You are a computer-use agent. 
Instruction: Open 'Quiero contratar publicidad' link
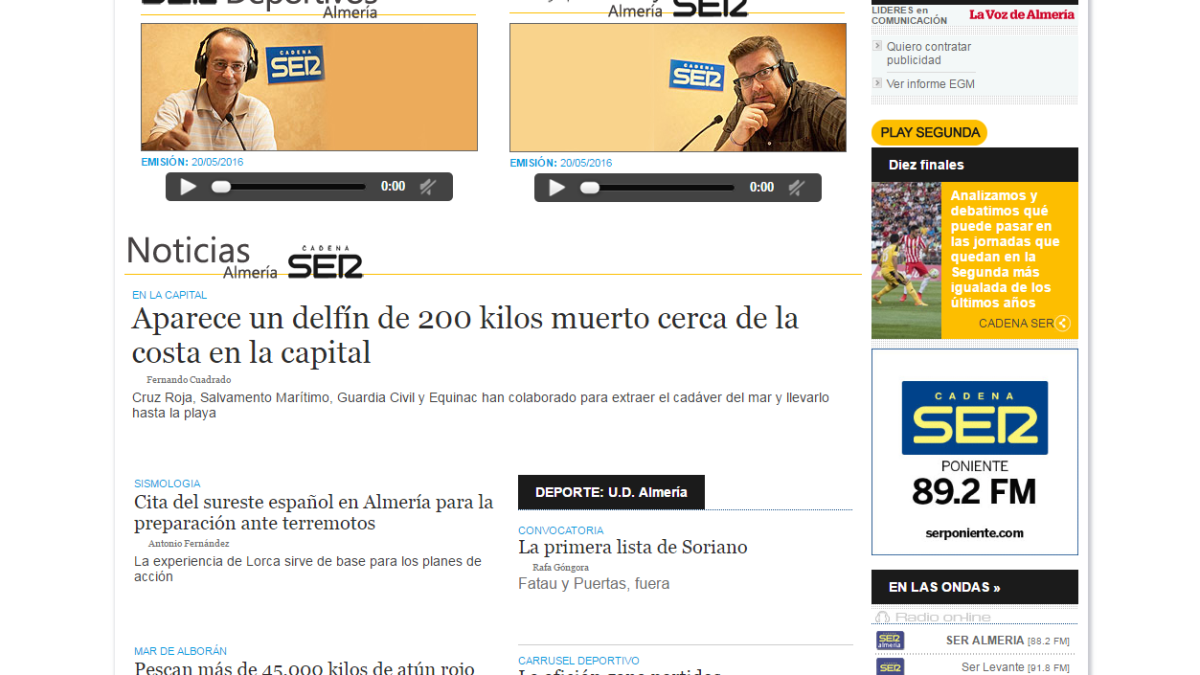928,53
